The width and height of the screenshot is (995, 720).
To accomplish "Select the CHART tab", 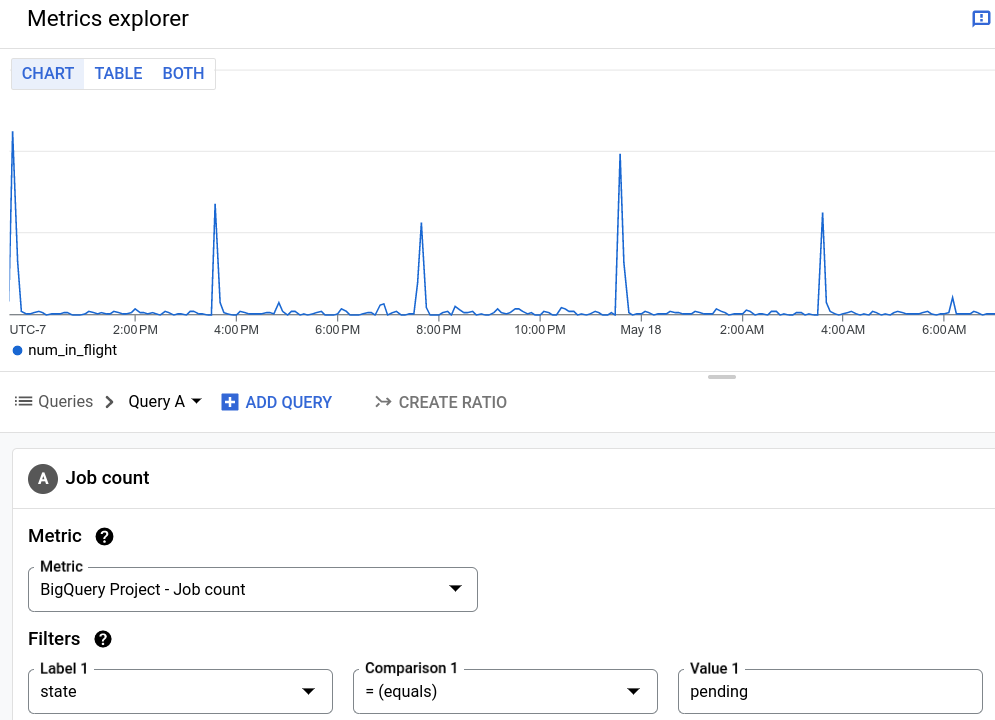I will point(47,73).
